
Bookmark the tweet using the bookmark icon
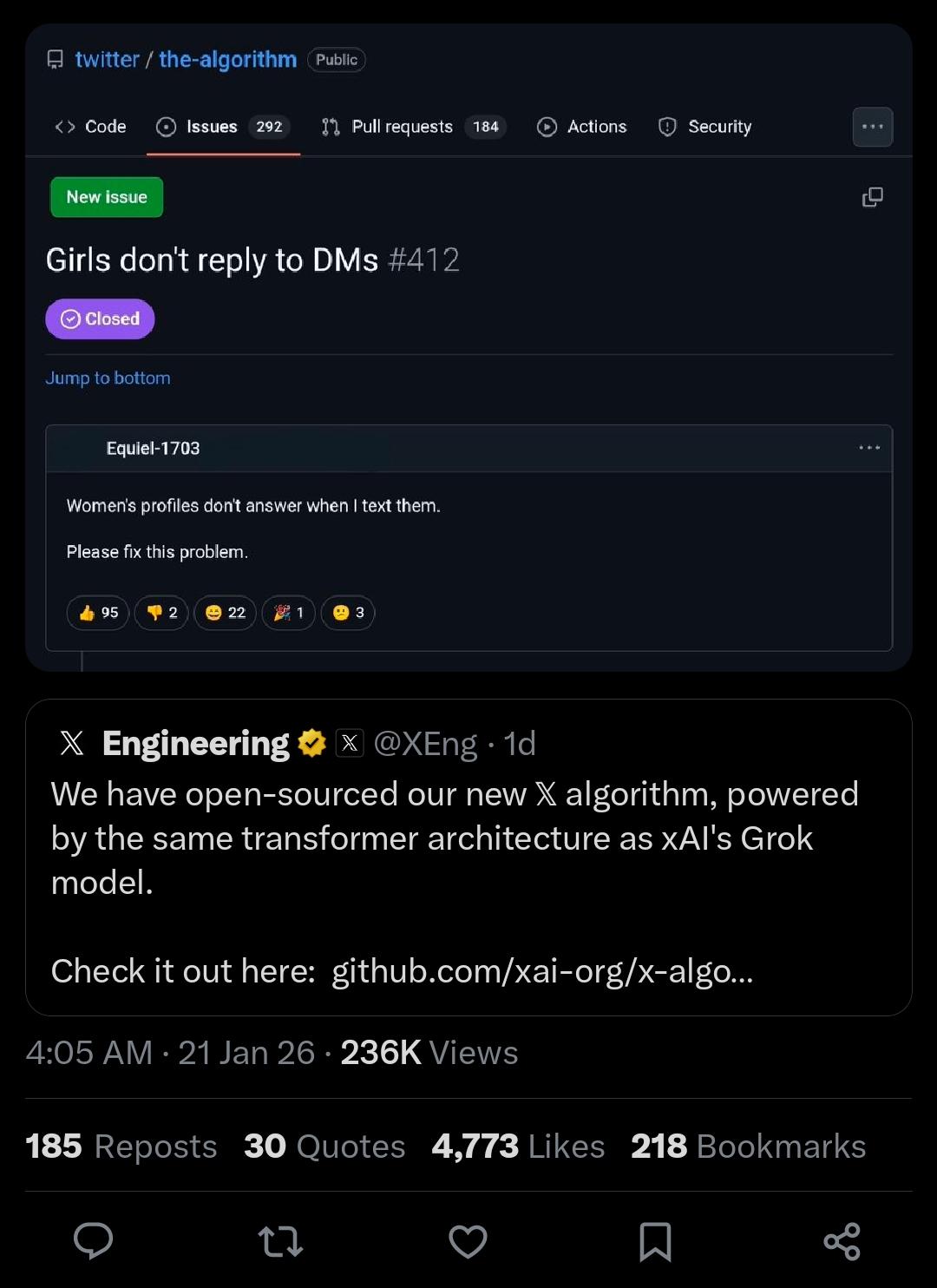(x=656, y=1240)
